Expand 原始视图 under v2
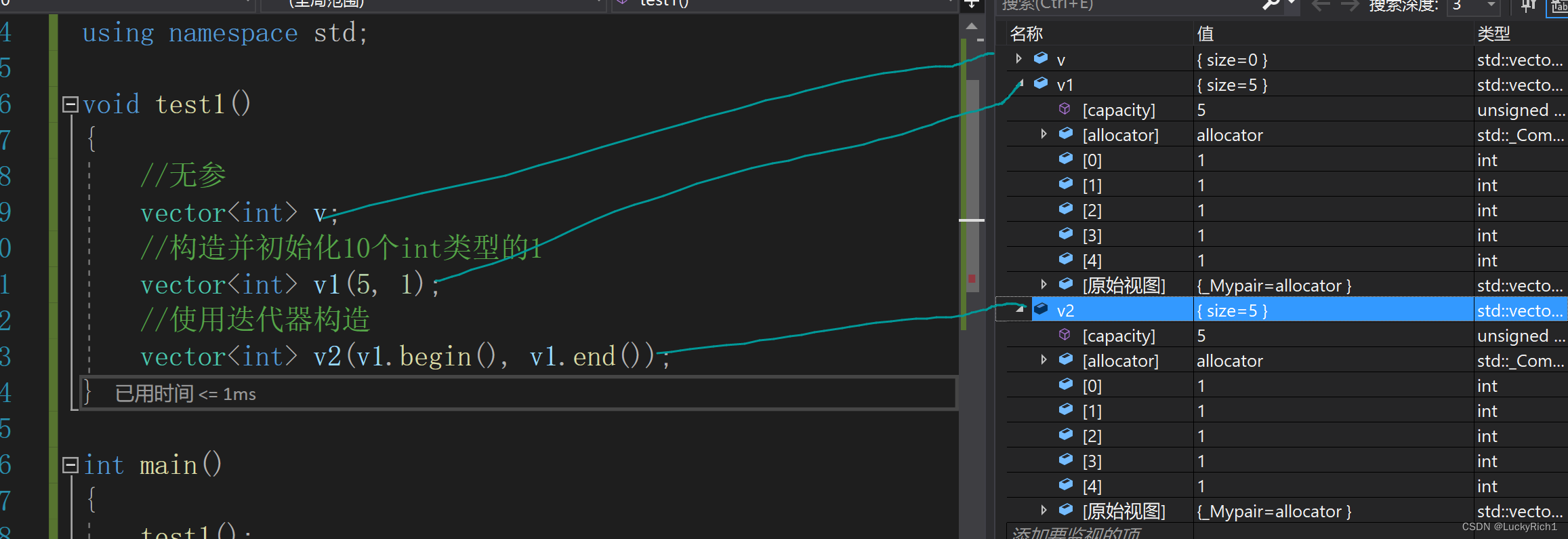 click(x=1044, y=511)
